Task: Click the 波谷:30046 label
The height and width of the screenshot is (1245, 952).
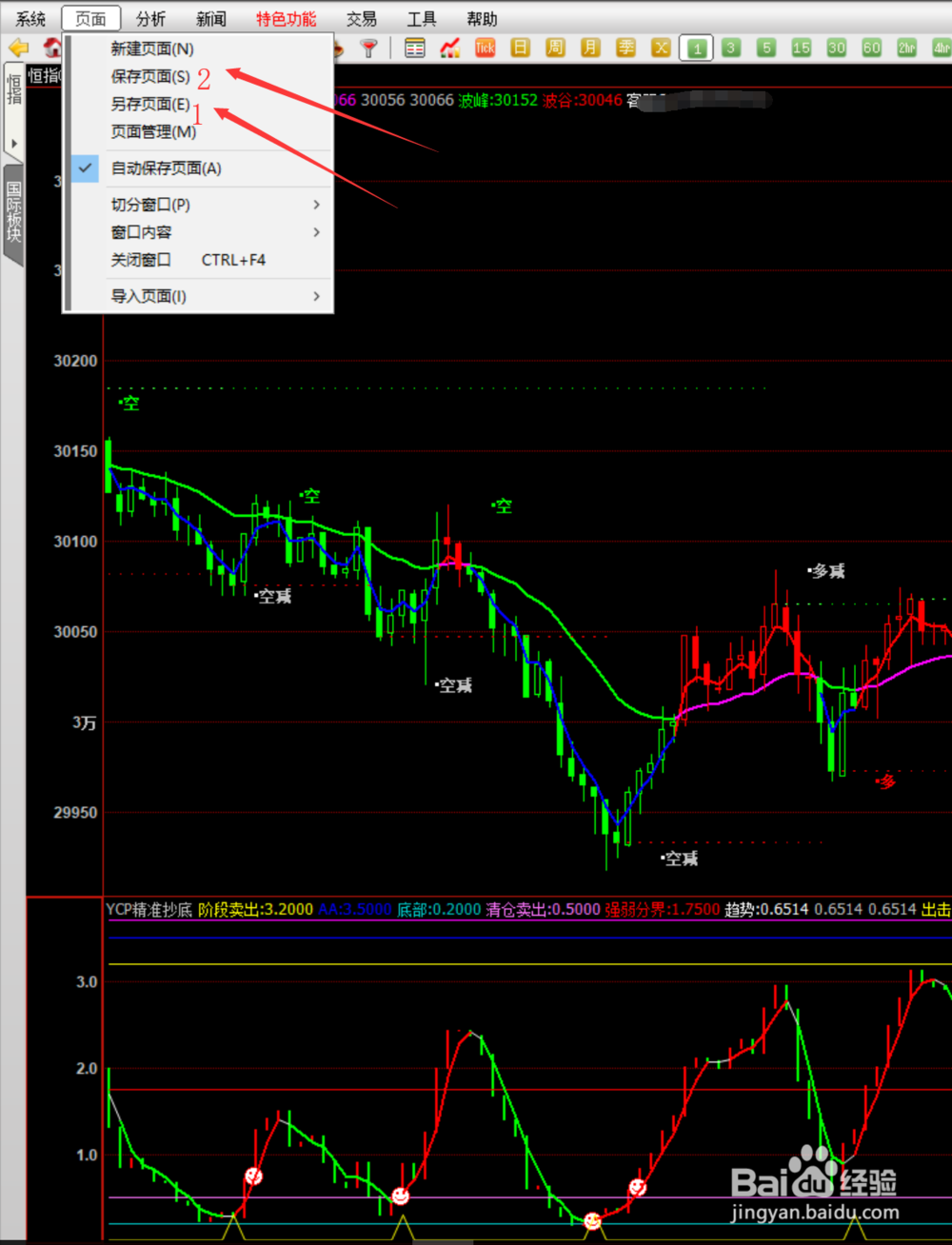Action: (x=582, y=100)
